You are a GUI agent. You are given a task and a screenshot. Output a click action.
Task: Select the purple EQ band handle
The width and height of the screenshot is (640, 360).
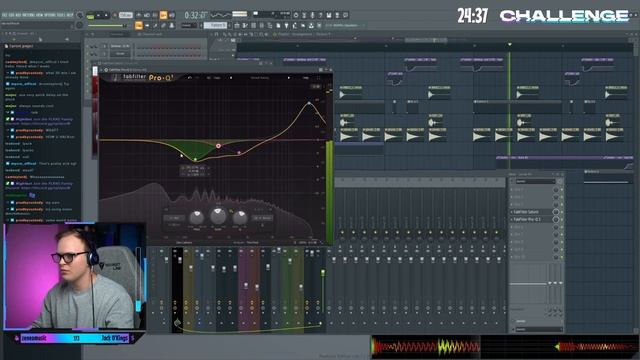coord(239,153)
